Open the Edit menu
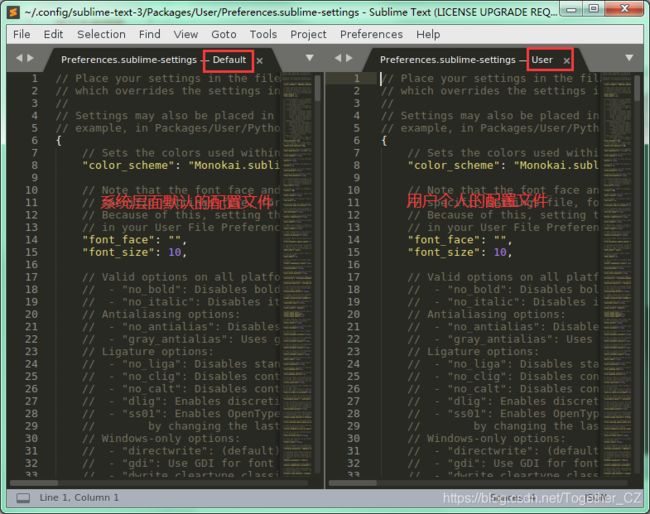The image size is (650, 514). (53, 34)
